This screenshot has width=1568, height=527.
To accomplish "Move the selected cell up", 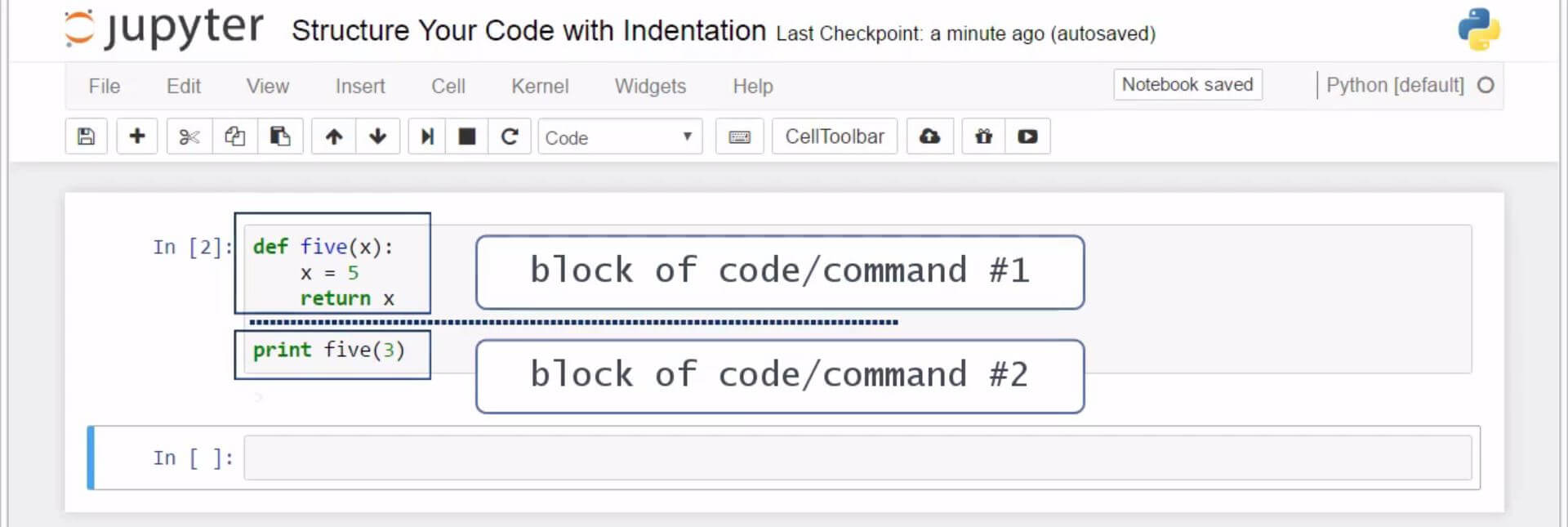I will (334, 136).
